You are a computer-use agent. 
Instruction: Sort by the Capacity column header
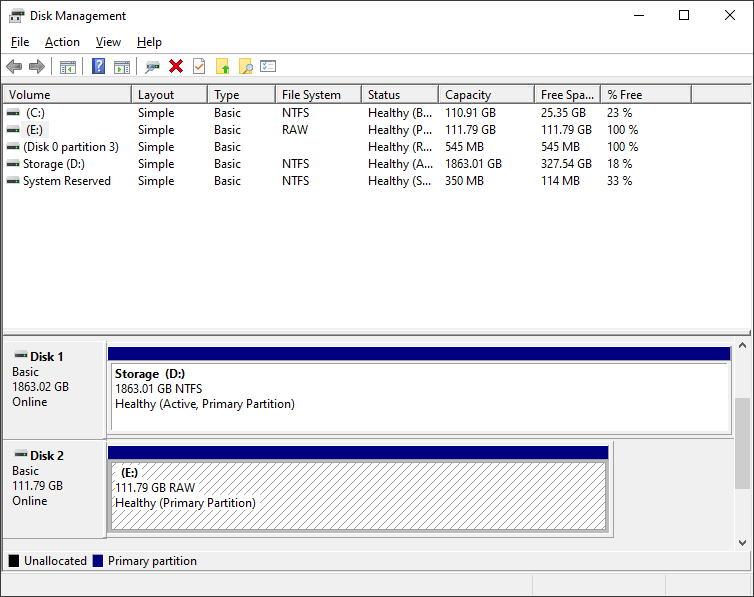tap(468, 95)
